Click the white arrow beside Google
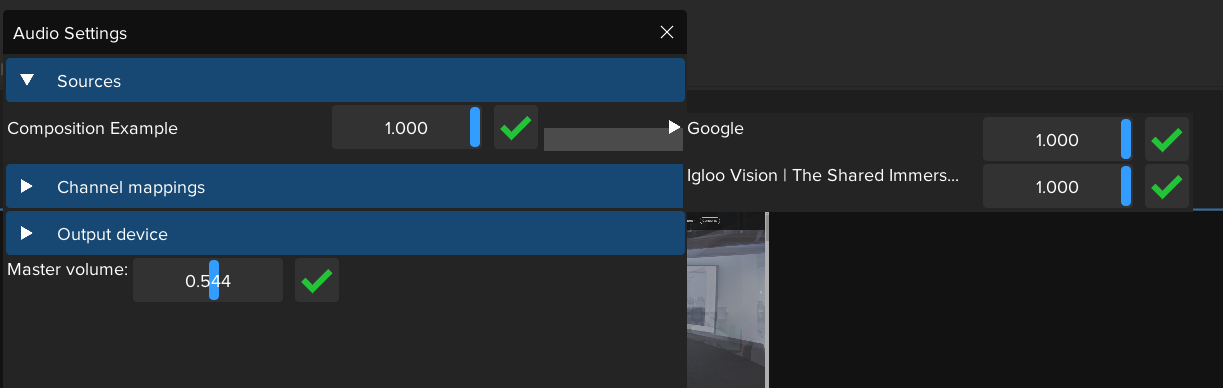The image size is (1223, 388). pyautogui.click(x=675, y=127)
